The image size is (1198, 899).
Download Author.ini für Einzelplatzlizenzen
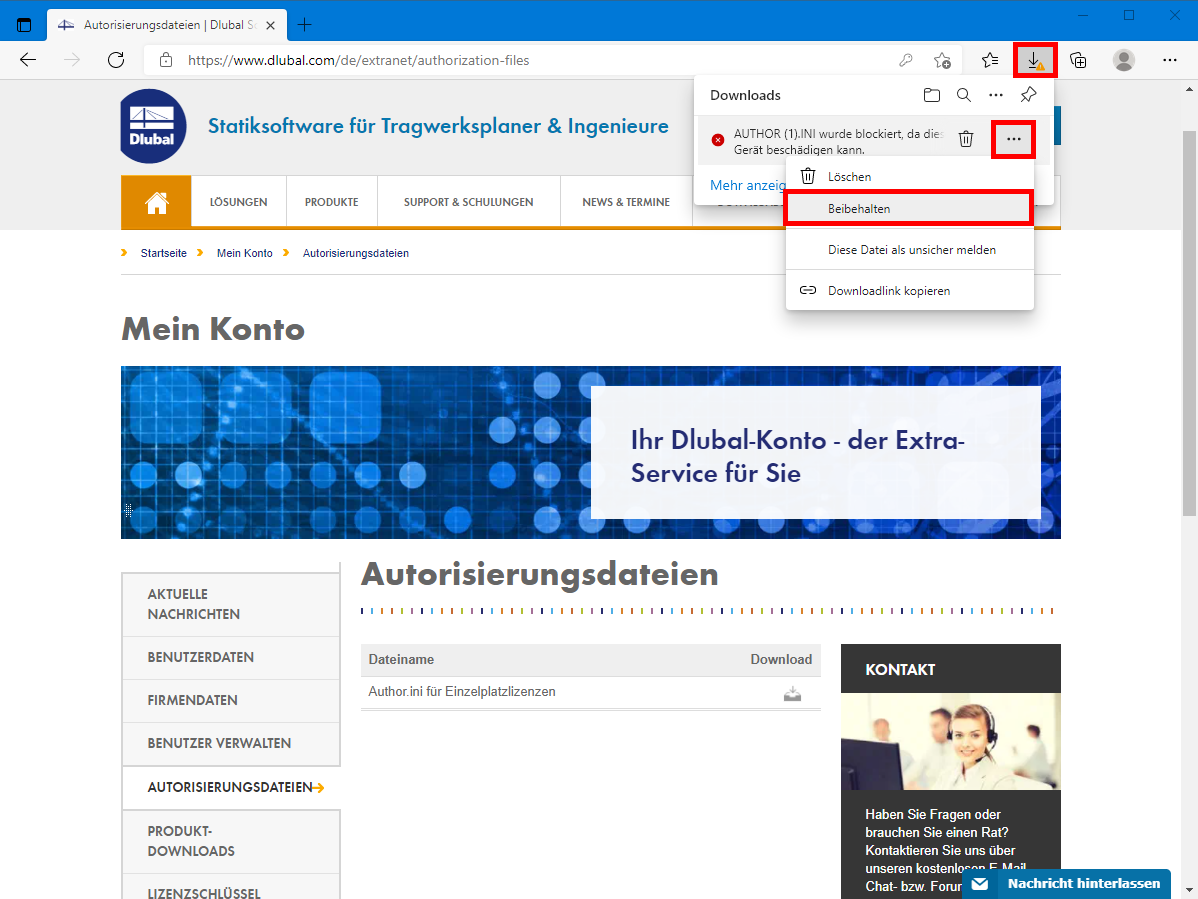(792, 692)
